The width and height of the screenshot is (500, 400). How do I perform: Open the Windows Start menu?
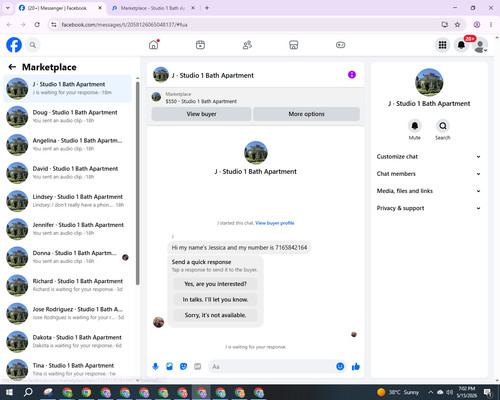click(9, 392)
